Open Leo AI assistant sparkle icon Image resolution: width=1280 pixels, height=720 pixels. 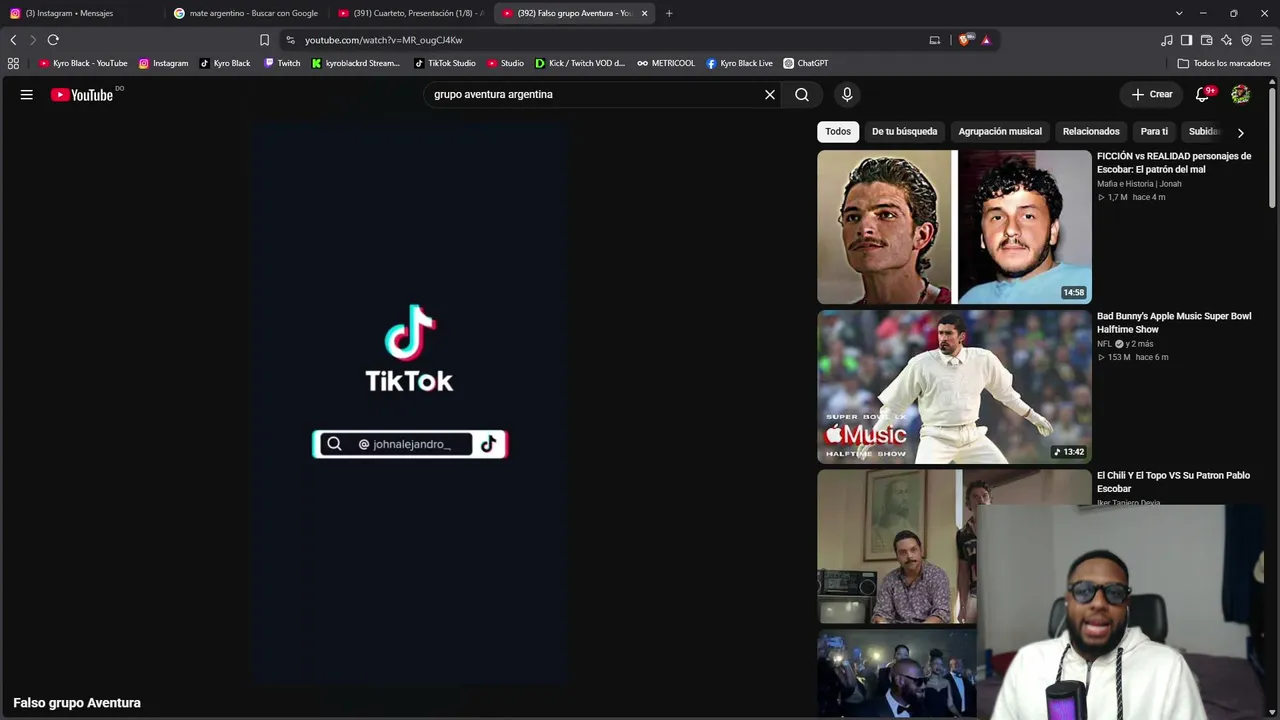[1227, 40]
